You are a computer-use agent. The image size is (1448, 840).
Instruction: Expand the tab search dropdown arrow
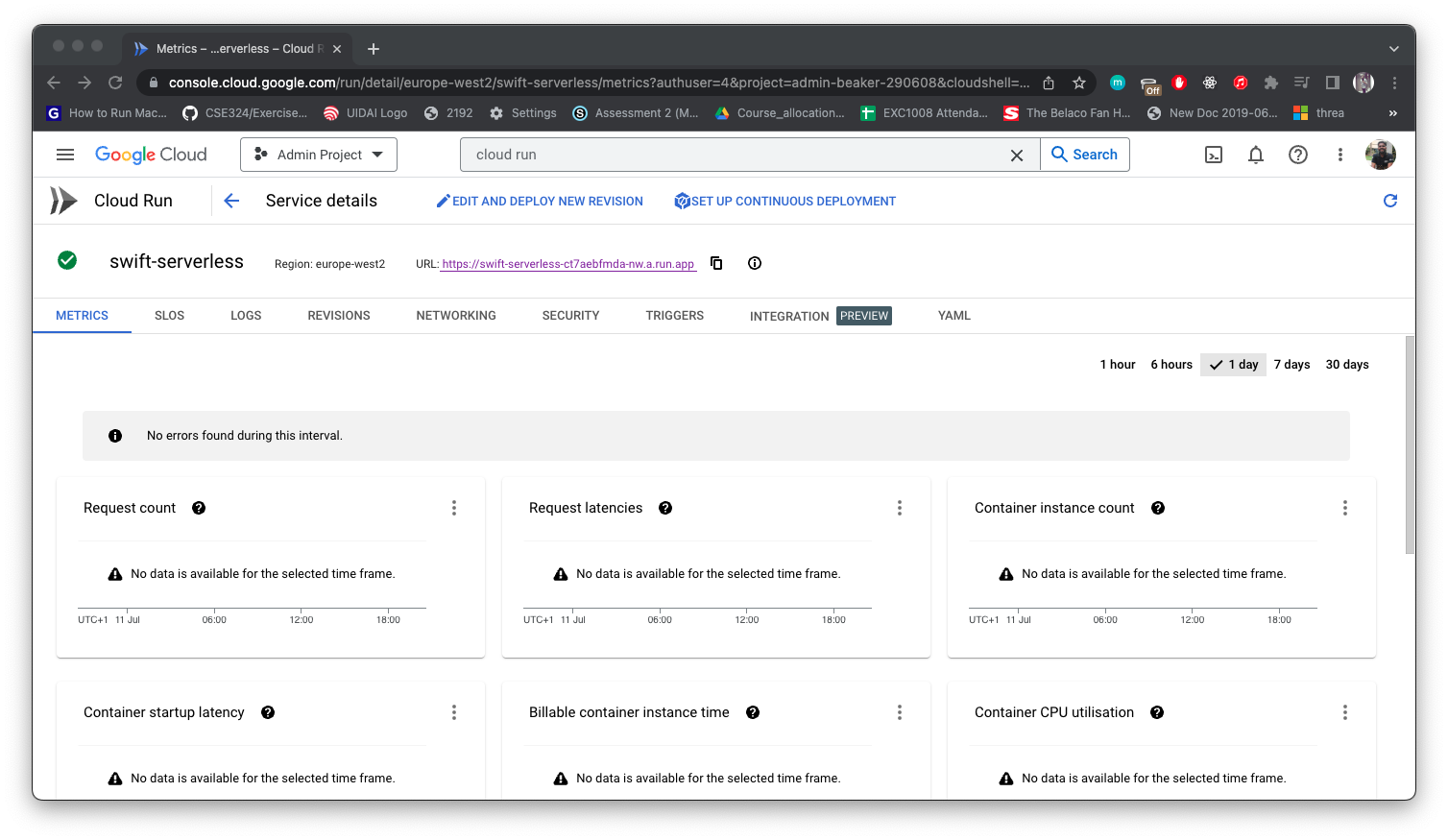(x=1394, y=49)
